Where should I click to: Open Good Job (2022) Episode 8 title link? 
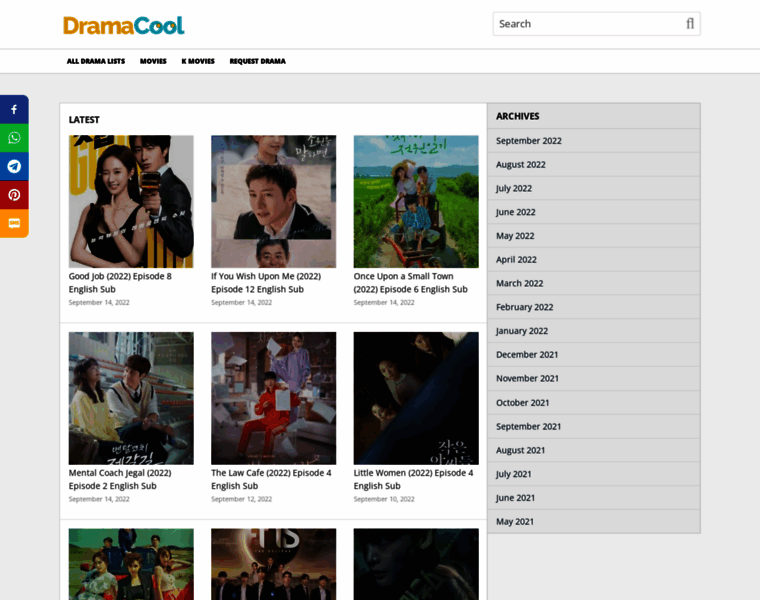[x=120, y=283]
